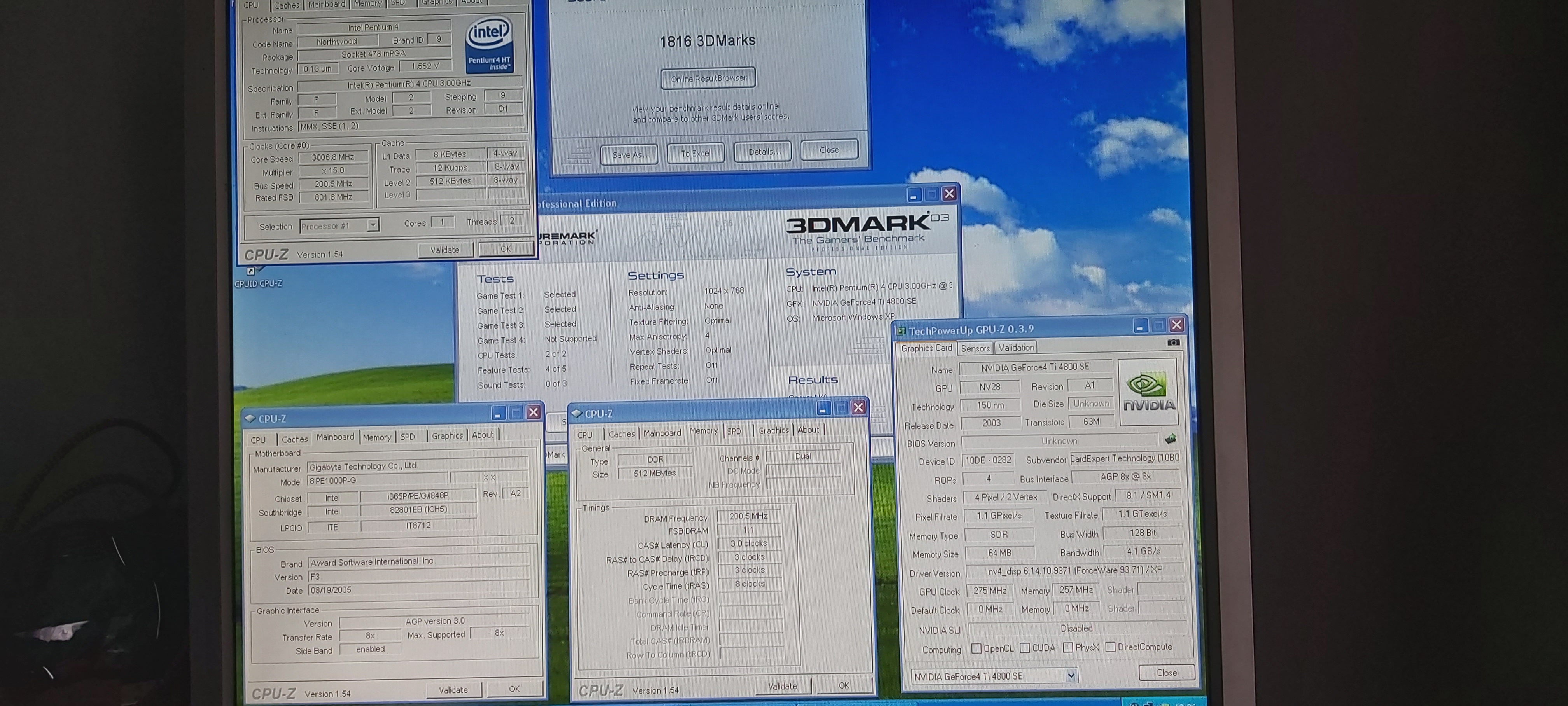Minimize the CPU-Z Memory window
This screenshot has height=706, width=1568.
[823, 408]
